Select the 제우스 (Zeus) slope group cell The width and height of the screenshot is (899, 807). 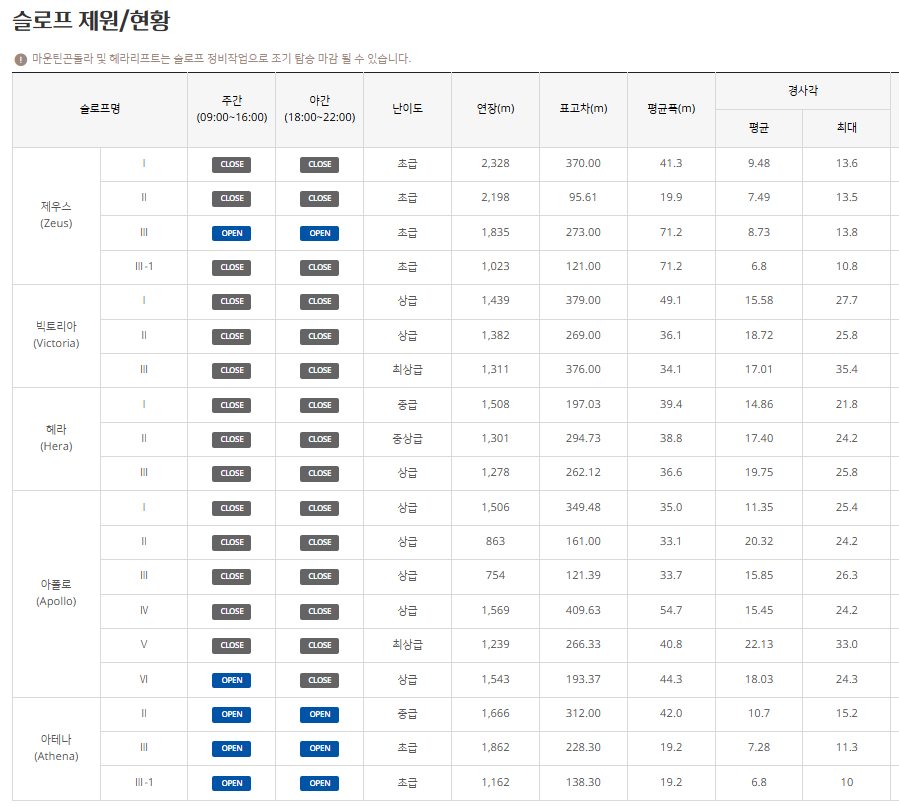click(x=56, y=216)
